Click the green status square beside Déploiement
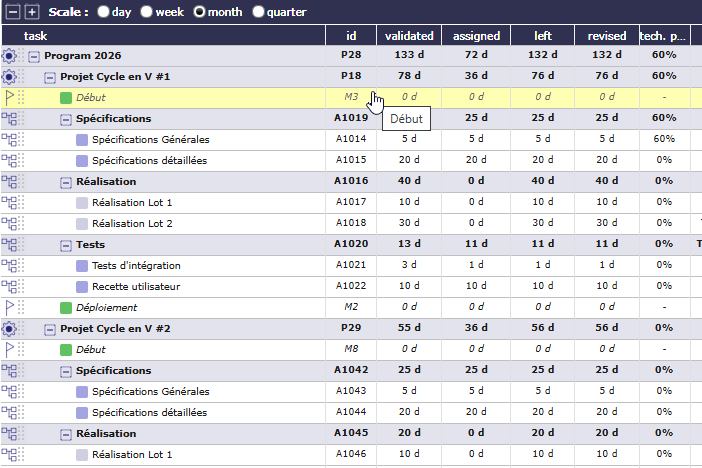Screen dimensions: 702x468 pos(66,307)
